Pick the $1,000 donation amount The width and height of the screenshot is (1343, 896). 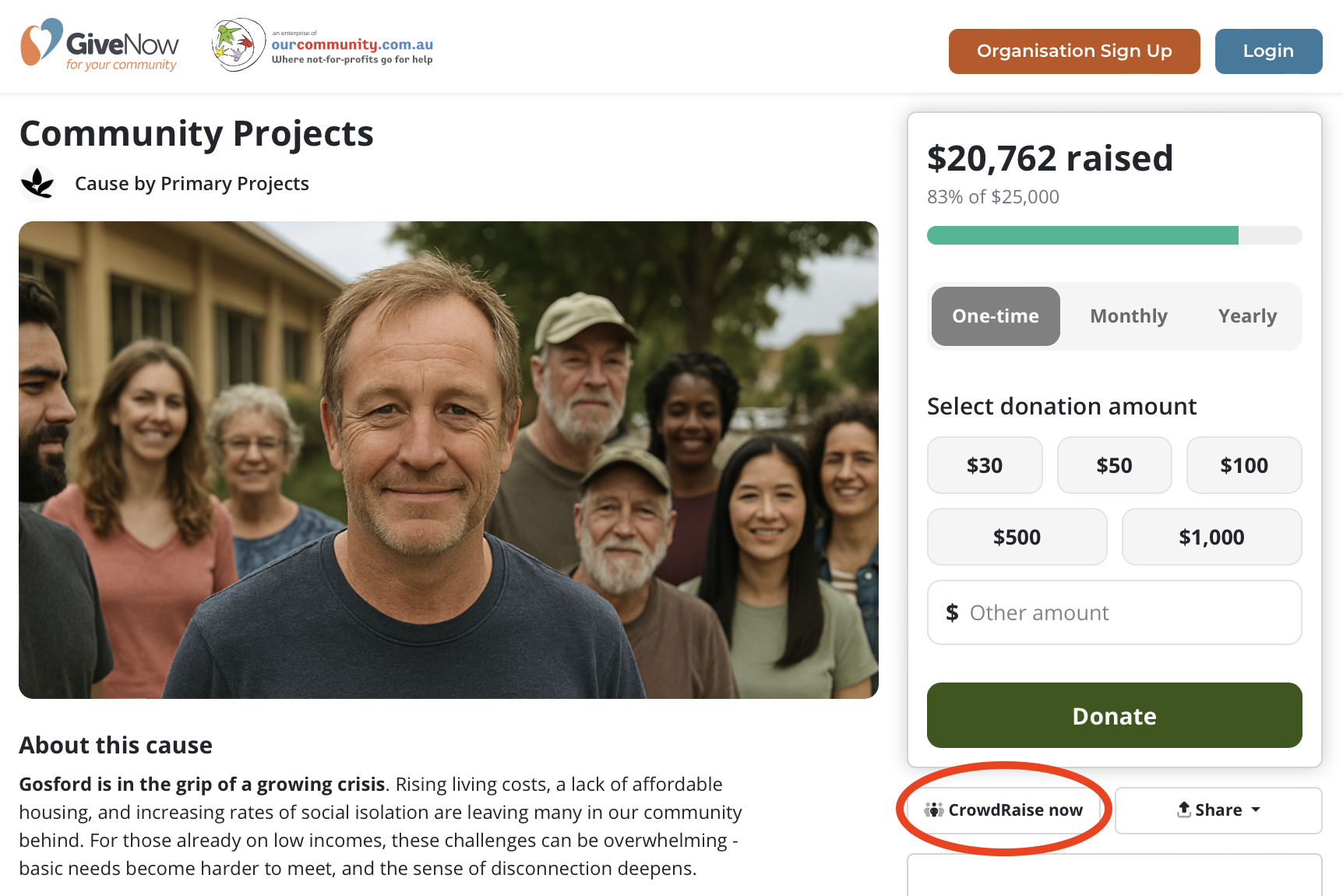coord(1211,538)
